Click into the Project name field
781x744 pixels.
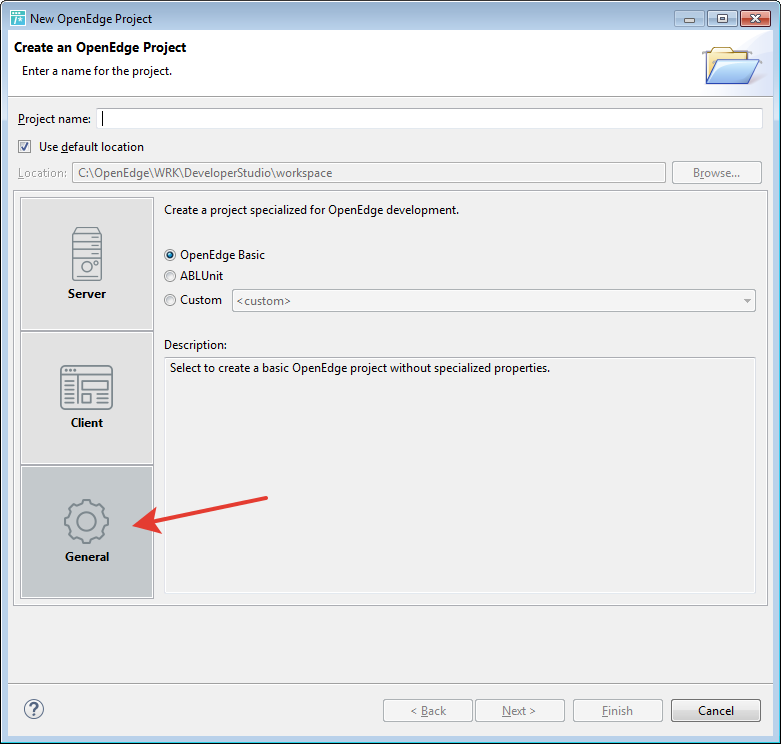(429, 119)
